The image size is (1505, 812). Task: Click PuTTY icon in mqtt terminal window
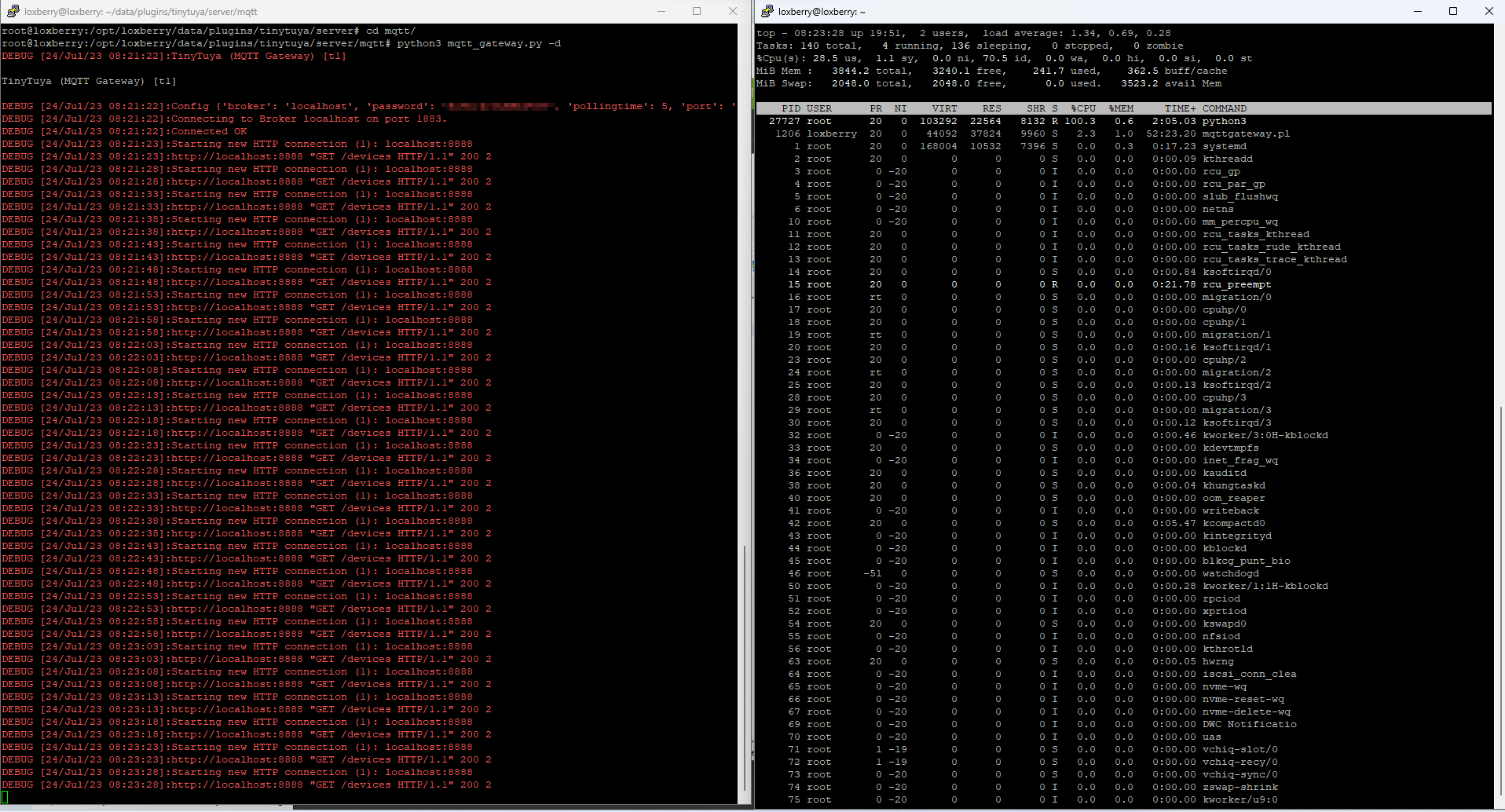[x=13, y=12]
